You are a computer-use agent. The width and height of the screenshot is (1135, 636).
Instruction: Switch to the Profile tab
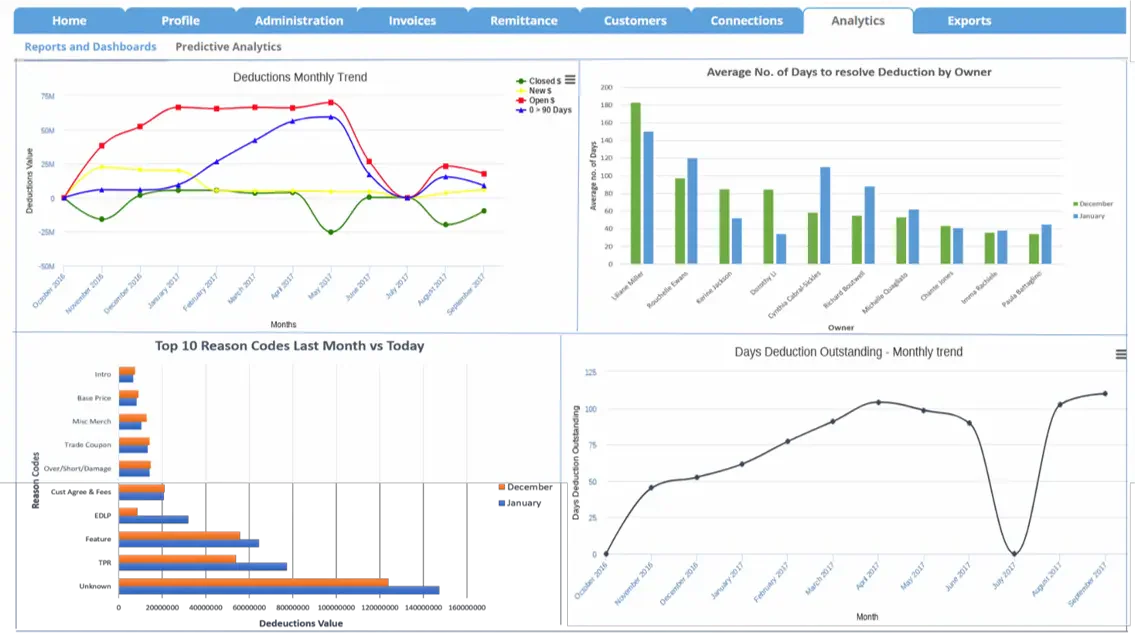coord(180,21)
